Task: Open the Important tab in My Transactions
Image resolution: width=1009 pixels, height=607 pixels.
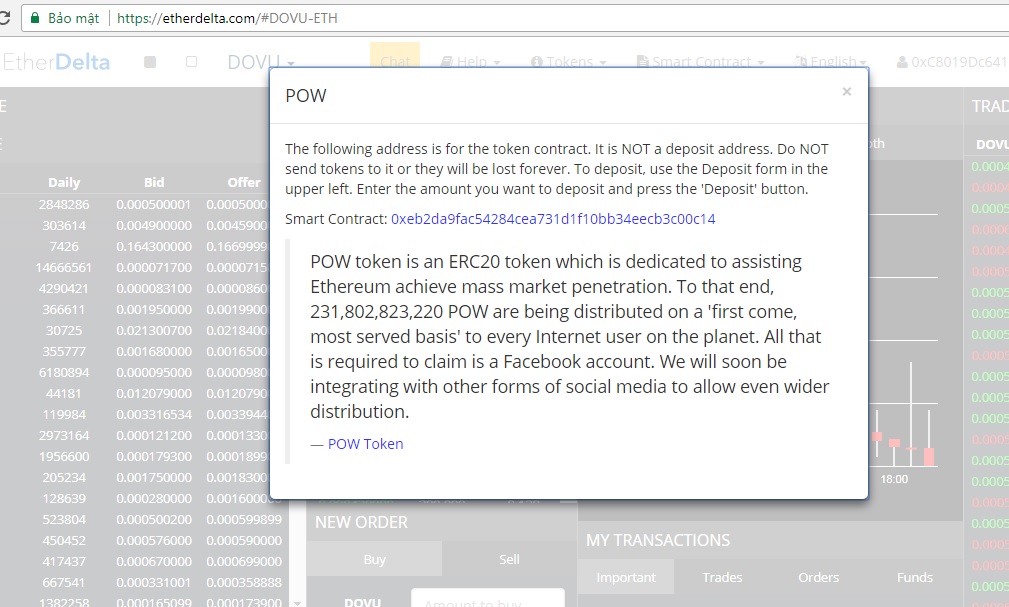Action: pos(626,577)
